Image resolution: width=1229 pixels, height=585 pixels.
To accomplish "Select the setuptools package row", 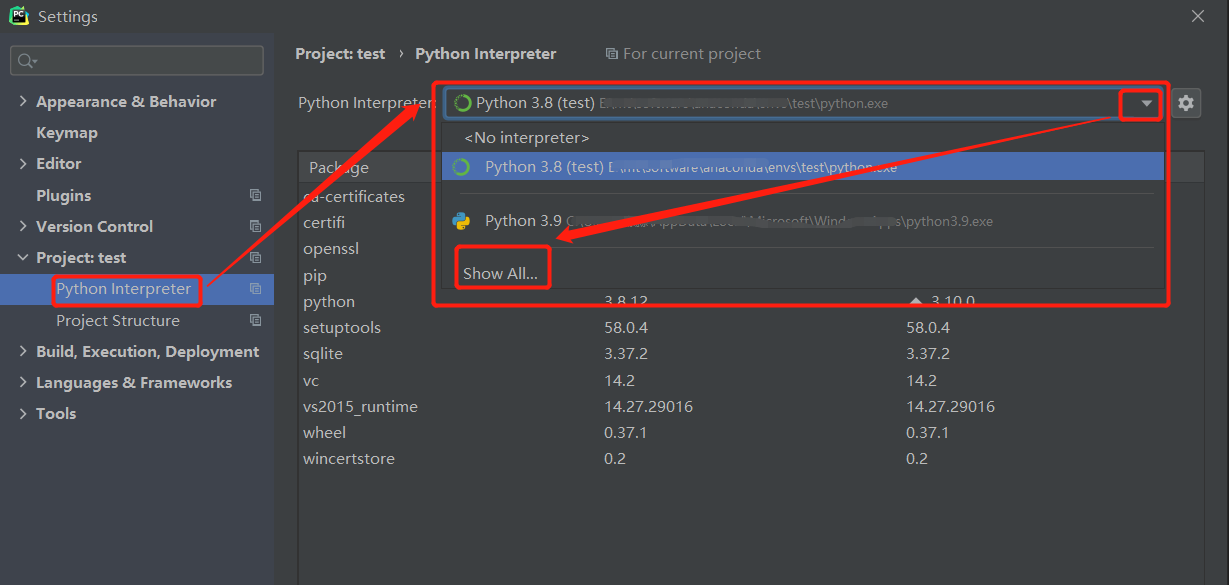I will pyautogui.click(x=749, y=327).
